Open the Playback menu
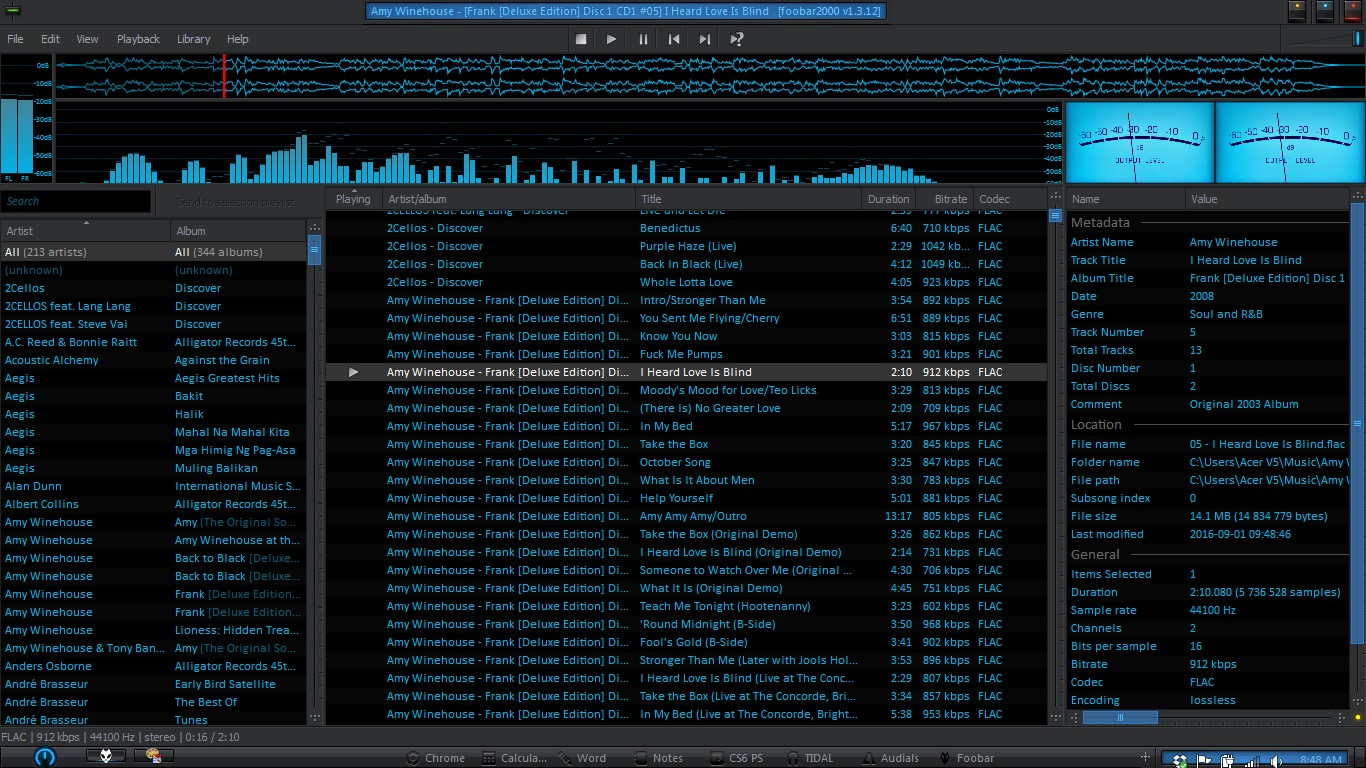1366x768 pixels. (x=138, y=39)
